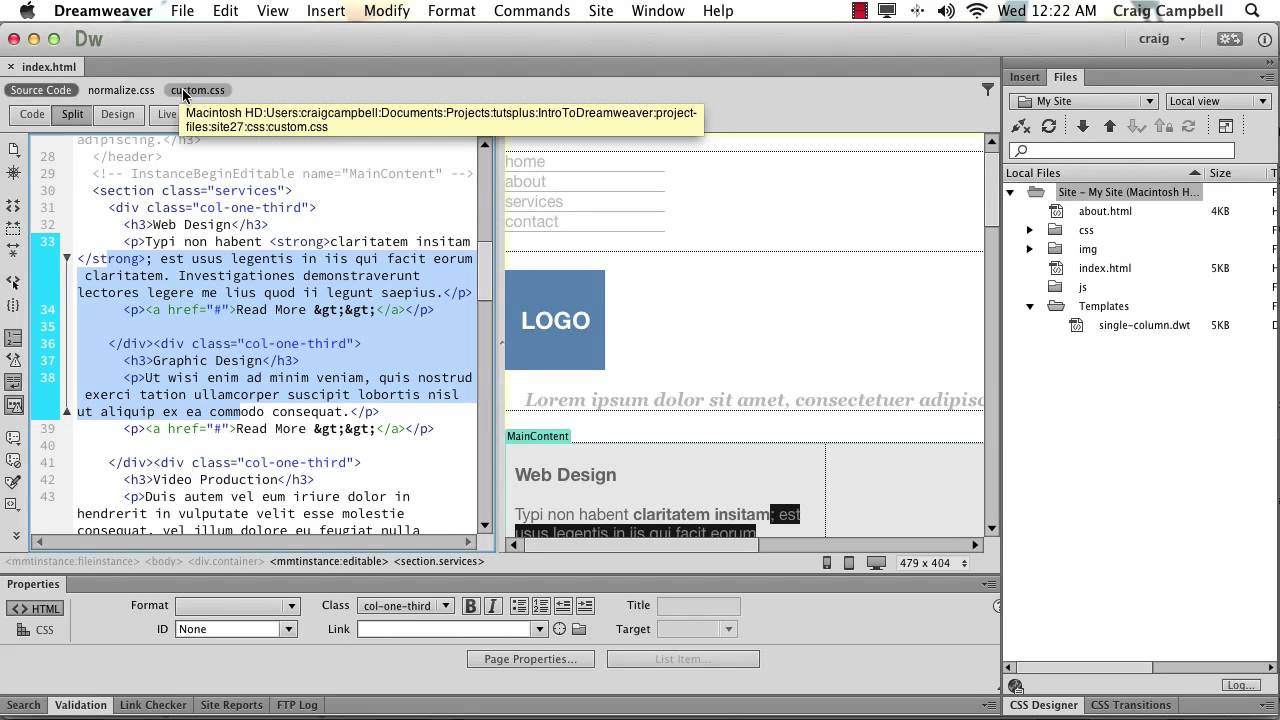The width and height of the screenshot is (1280, 720).
Task: Switch to Design view
Action: click(x=117, y=115)
